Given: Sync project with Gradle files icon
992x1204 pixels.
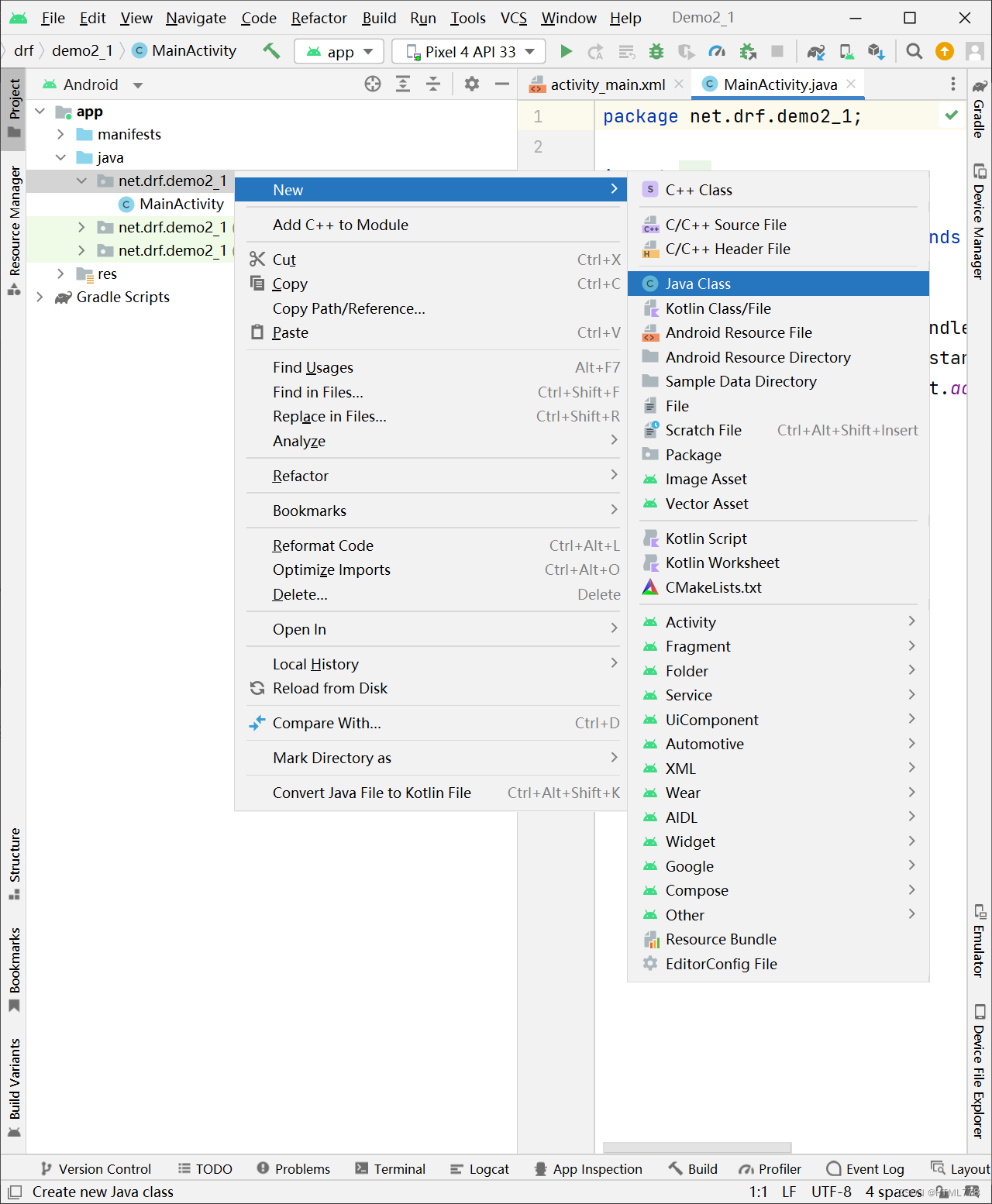Looking at the screenshot, I should tap(816, 51).
